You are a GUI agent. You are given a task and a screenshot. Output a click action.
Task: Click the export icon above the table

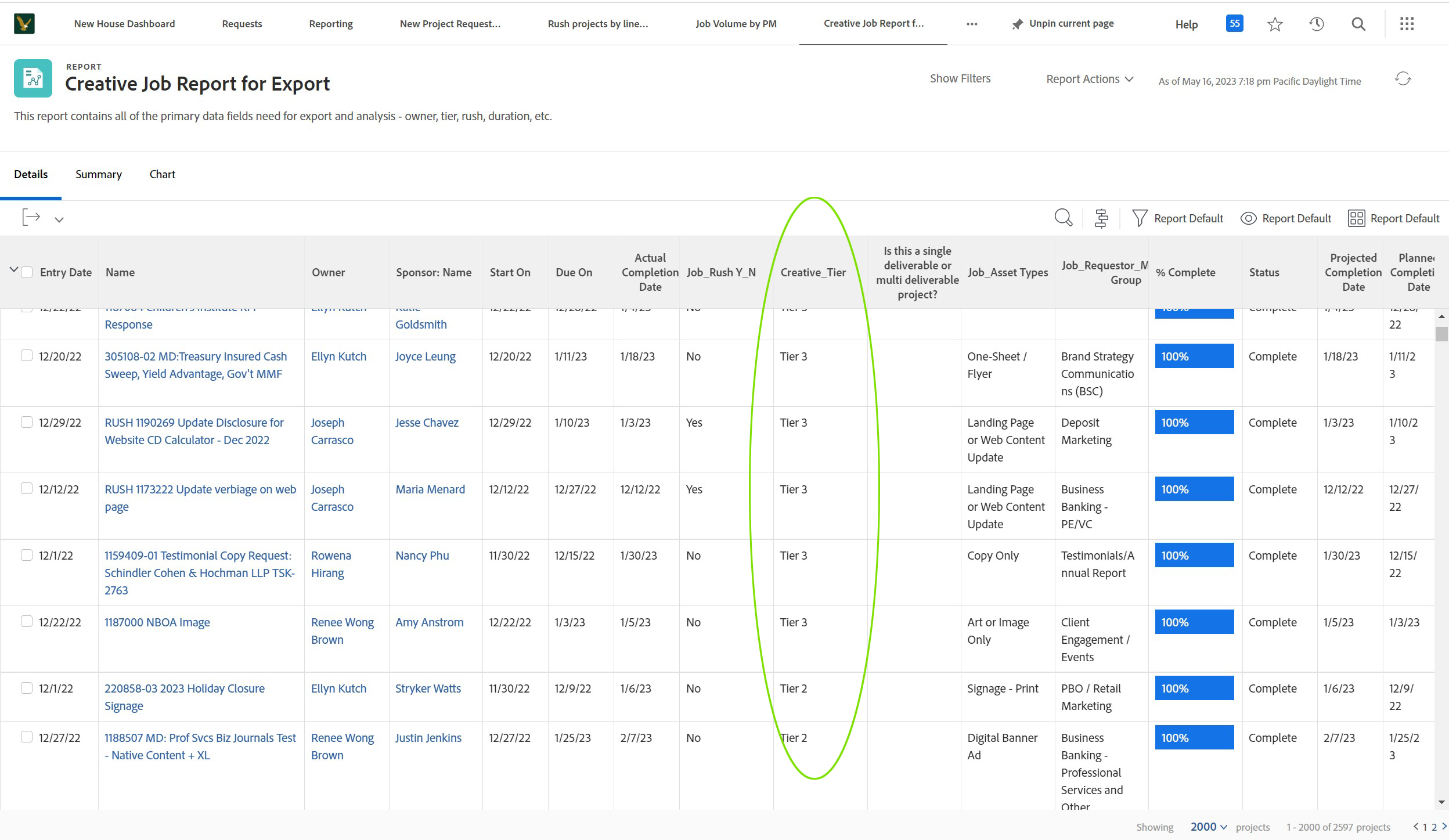tap(31, 218)
